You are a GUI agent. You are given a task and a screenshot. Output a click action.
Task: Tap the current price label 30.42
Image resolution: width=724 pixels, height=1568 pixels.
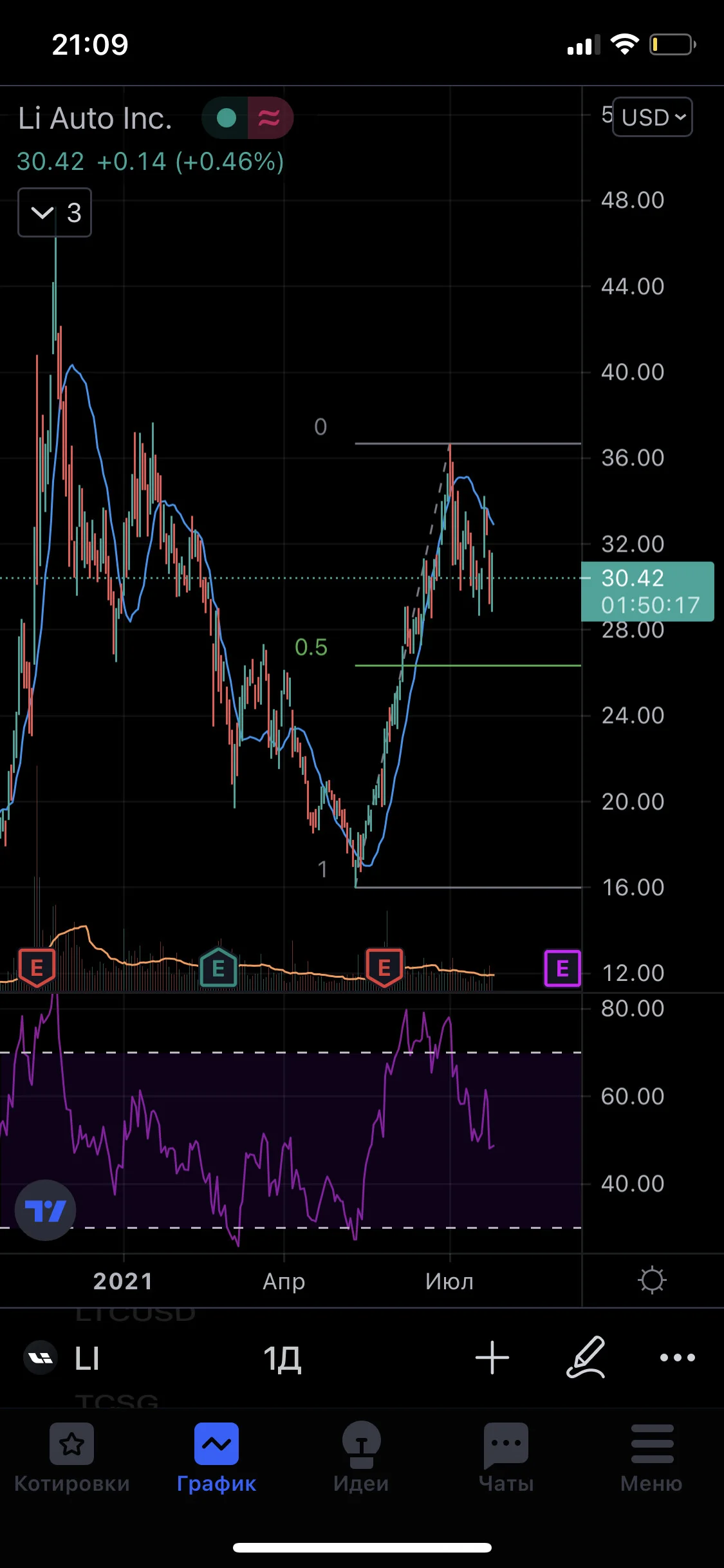(x=647, y=592)
